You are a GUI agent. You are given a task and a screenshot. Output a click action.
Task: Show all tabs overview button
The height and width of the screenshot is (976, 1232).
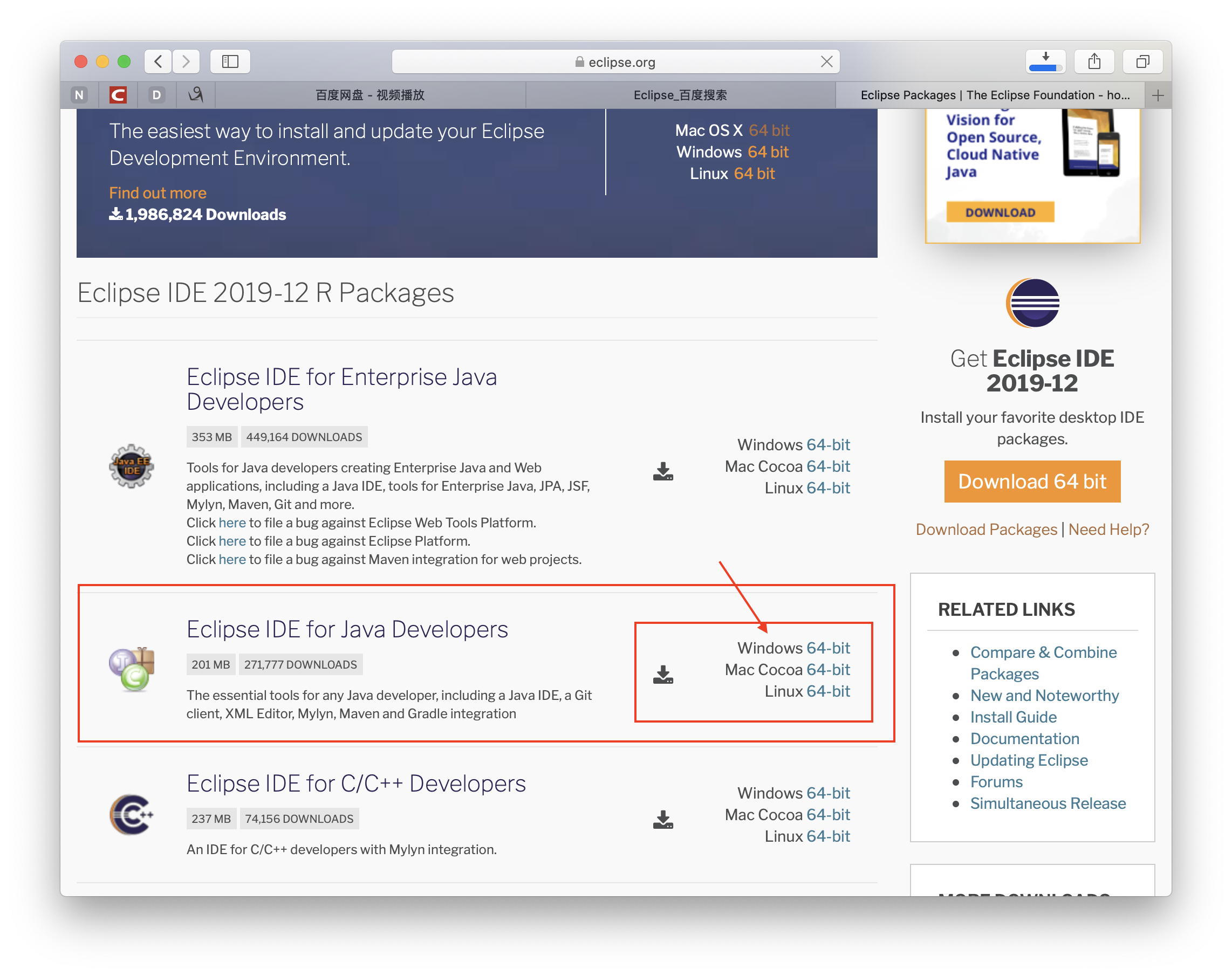pos(1142,61)
